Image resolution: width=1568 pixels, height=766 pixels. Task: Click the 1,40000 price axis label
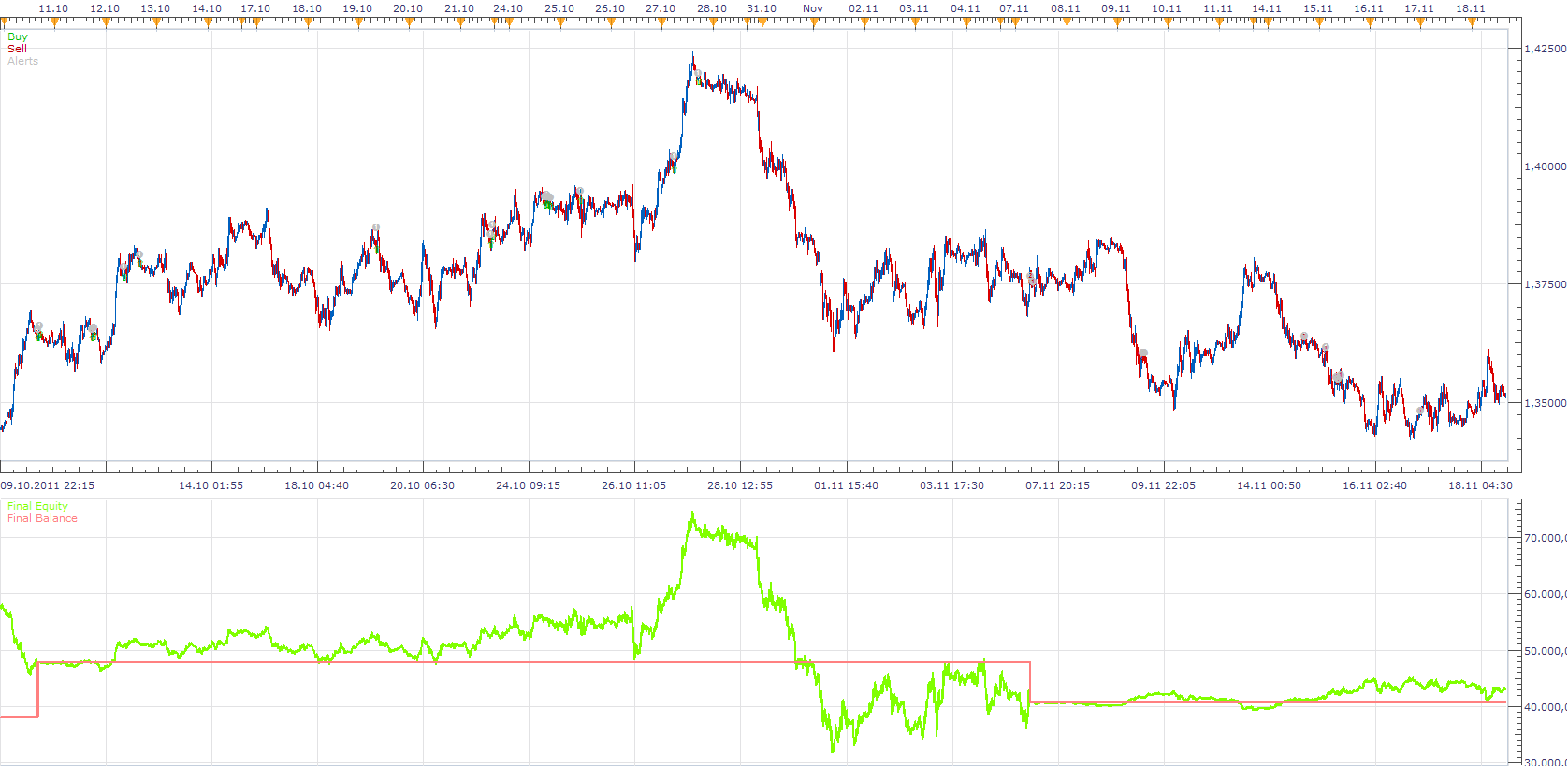click(x=1546, y=166)
